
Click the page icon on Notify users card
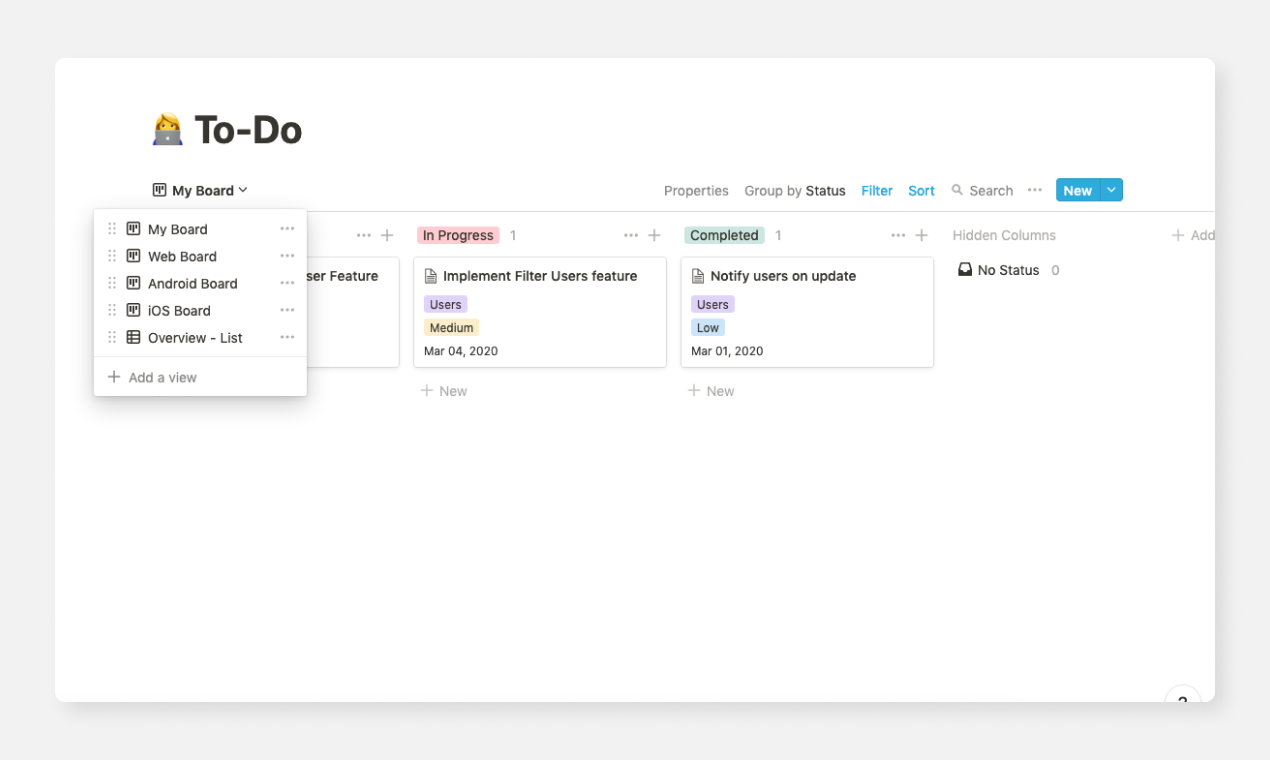(x=696, y=275)
